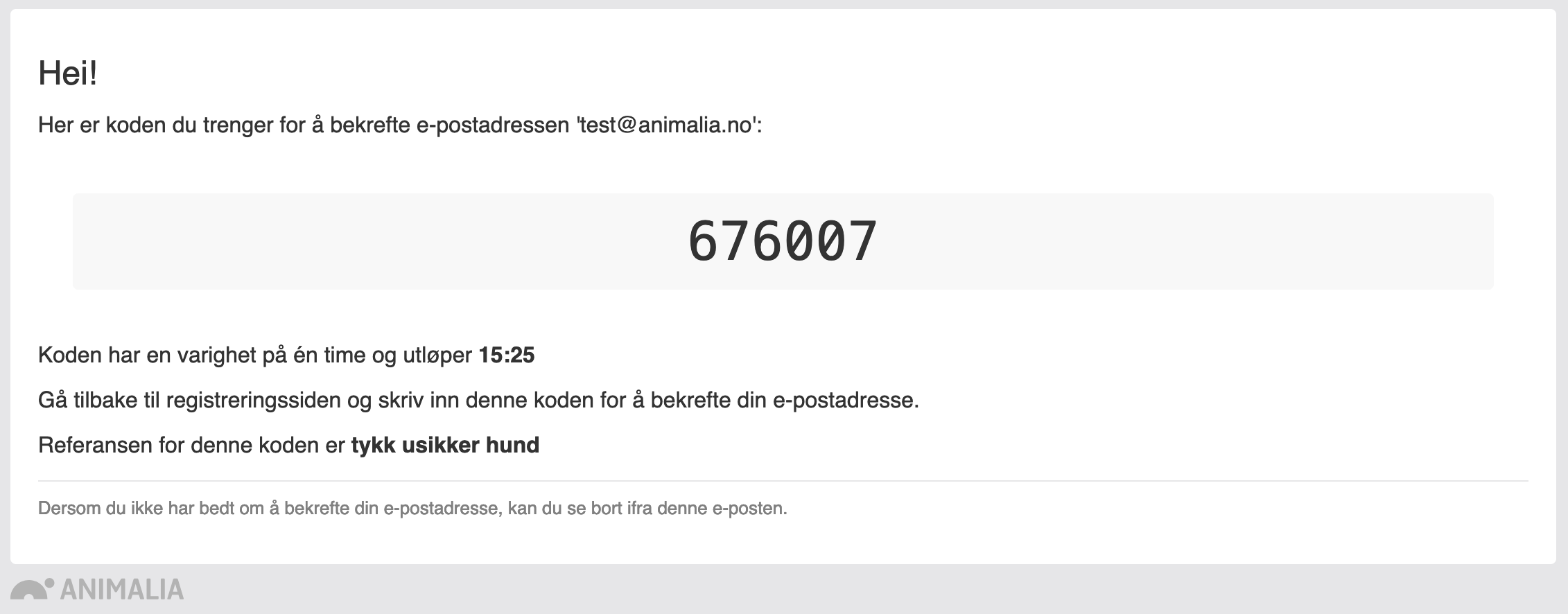1568x614 pixels.
Task: Click the ANIMALIA wordmark text
Action: tap(122, 589)
